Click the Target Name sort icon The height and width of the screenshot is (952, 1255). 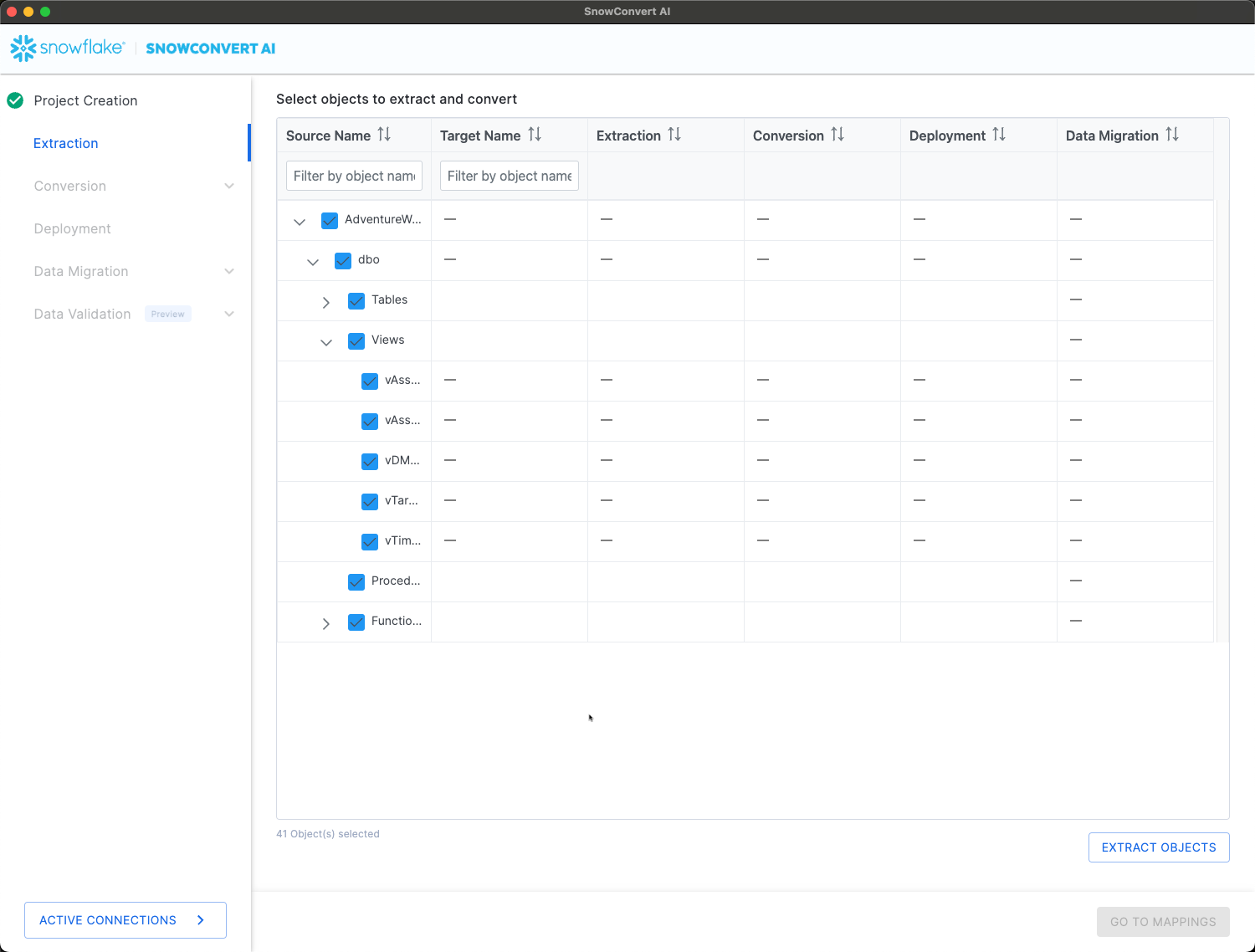tap(535, 135)
